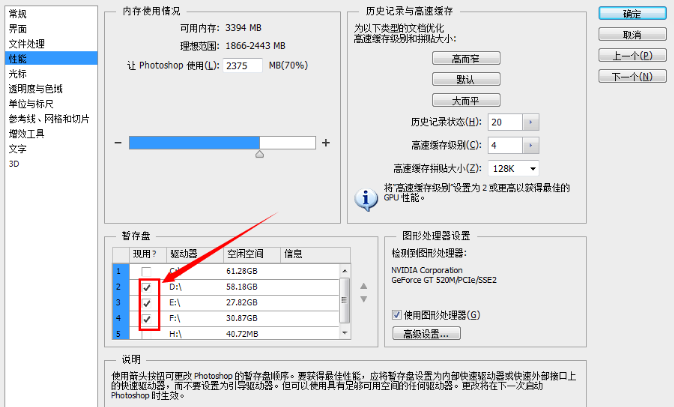Open the 增效工具 preferences page
This screenshot has height=407, width=674.
(x=27, y=133)
